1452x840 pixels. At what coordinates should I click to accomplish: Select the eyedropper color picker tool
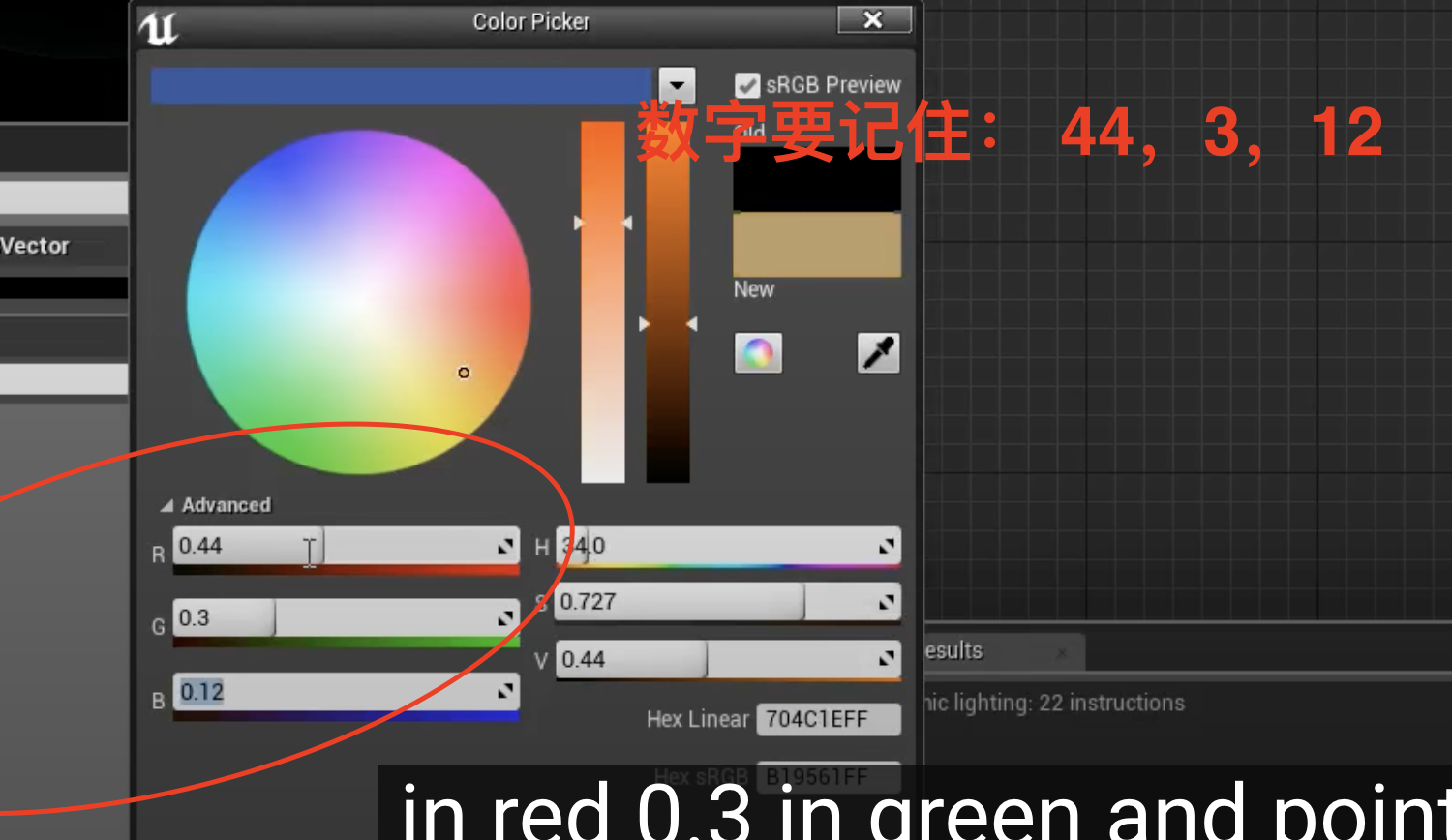pyautogui.click(x=878, y=352)
